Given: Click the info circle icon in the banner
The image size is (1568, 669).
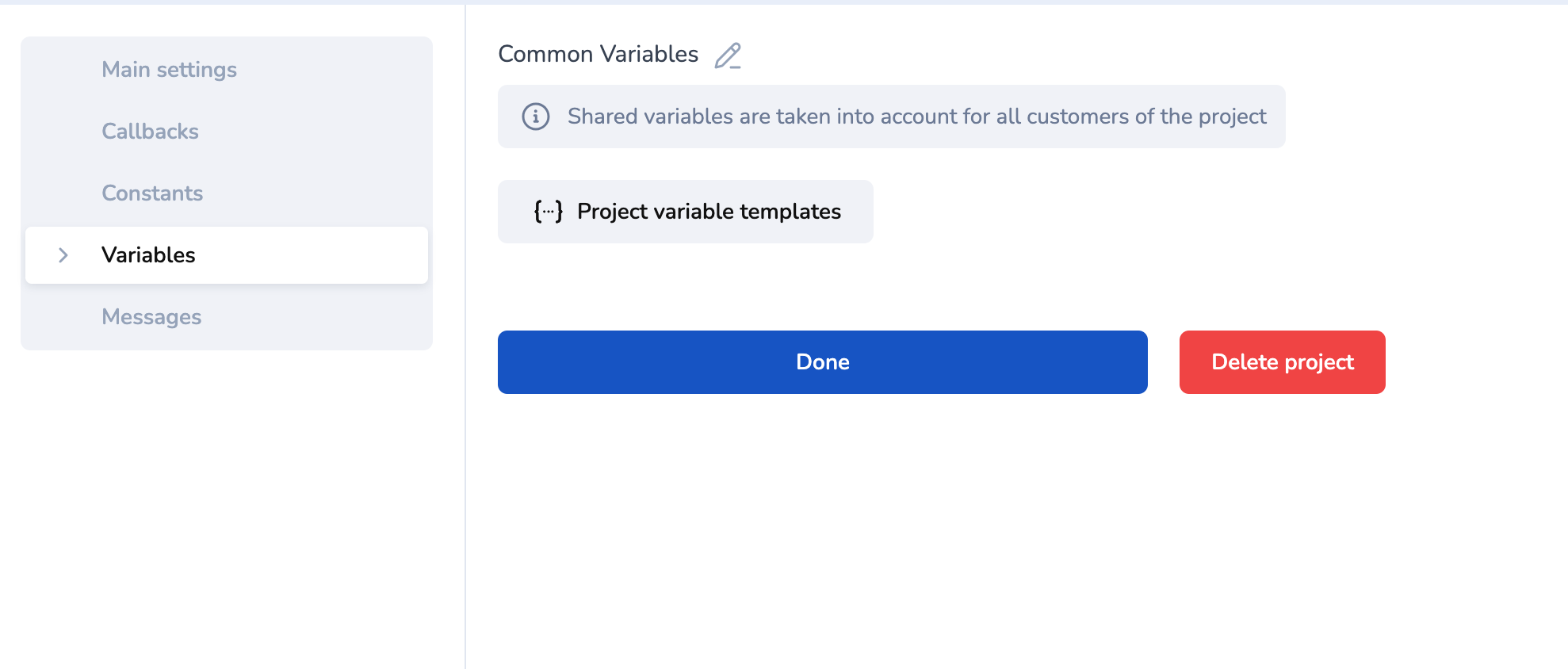Looking at the screenshot, I should pos(536,117).
